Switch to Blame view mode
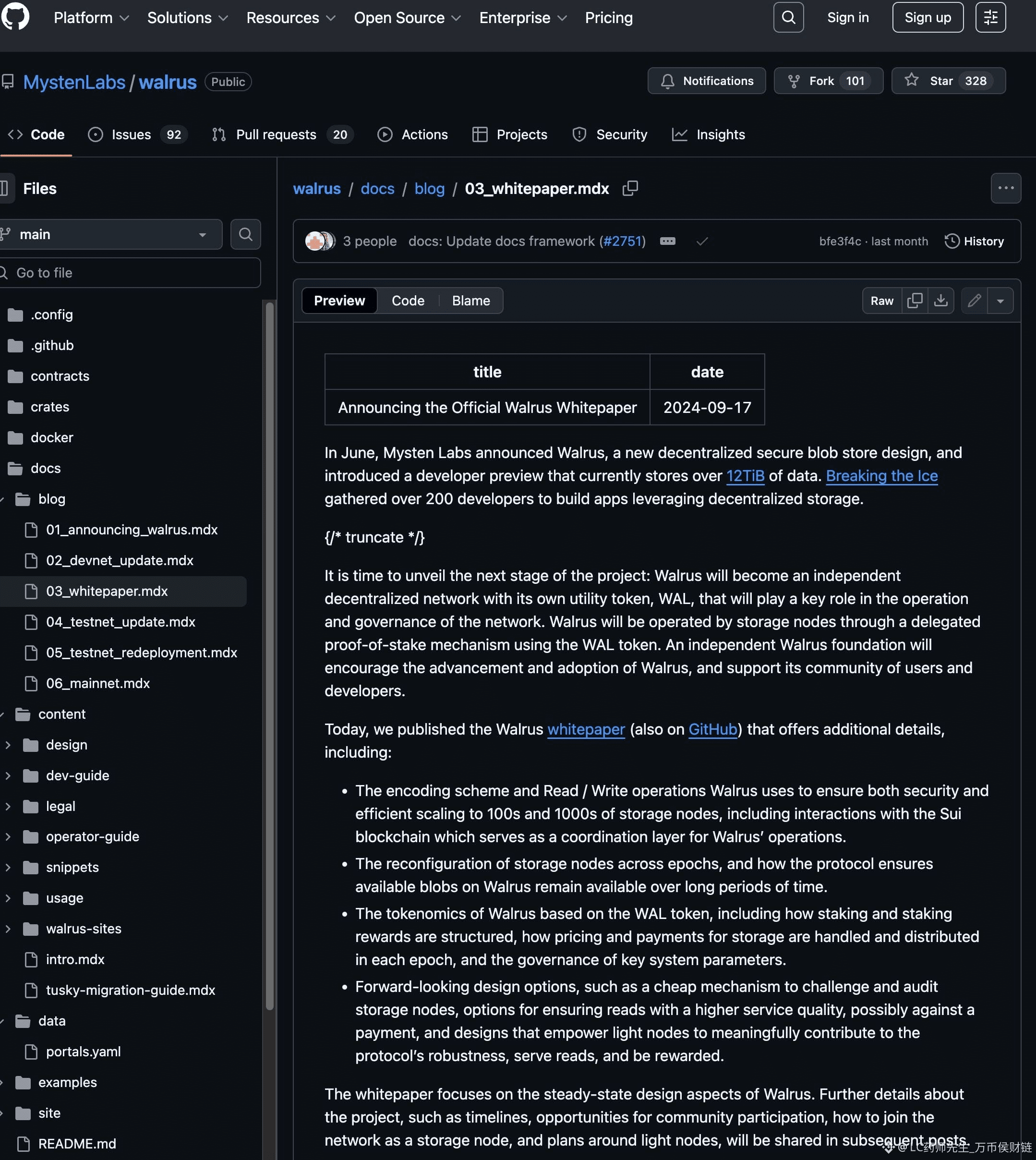The height and width of the screenshot is (1160, 1036). coord(471,301)
